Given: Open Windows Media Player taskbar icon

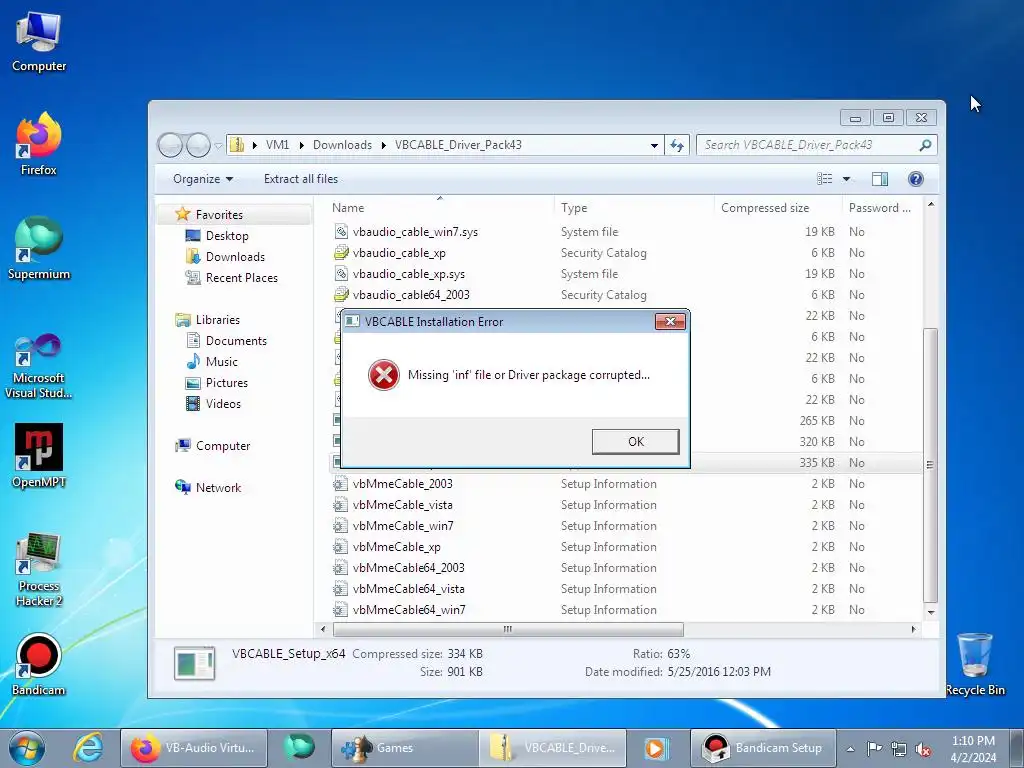Looking at the screenshot, I should point(655,748).
